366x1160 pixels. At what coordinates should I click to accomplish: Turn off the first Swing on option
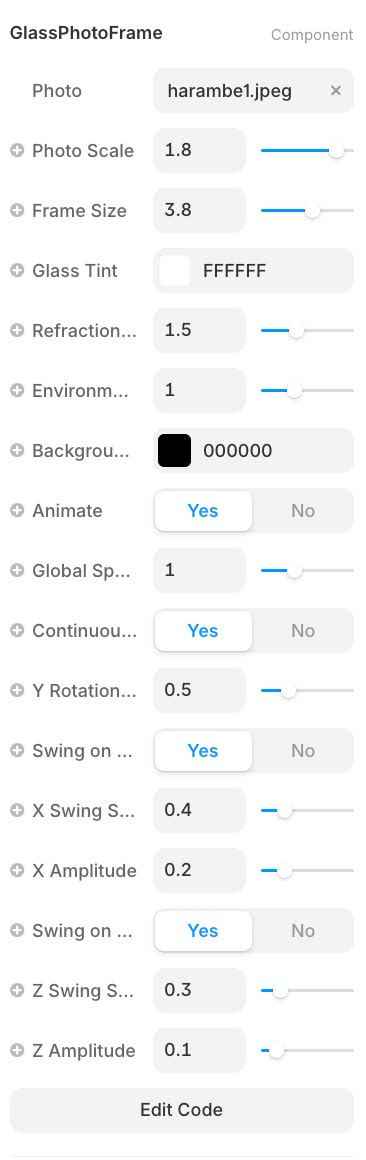click(x=303, y=750)
